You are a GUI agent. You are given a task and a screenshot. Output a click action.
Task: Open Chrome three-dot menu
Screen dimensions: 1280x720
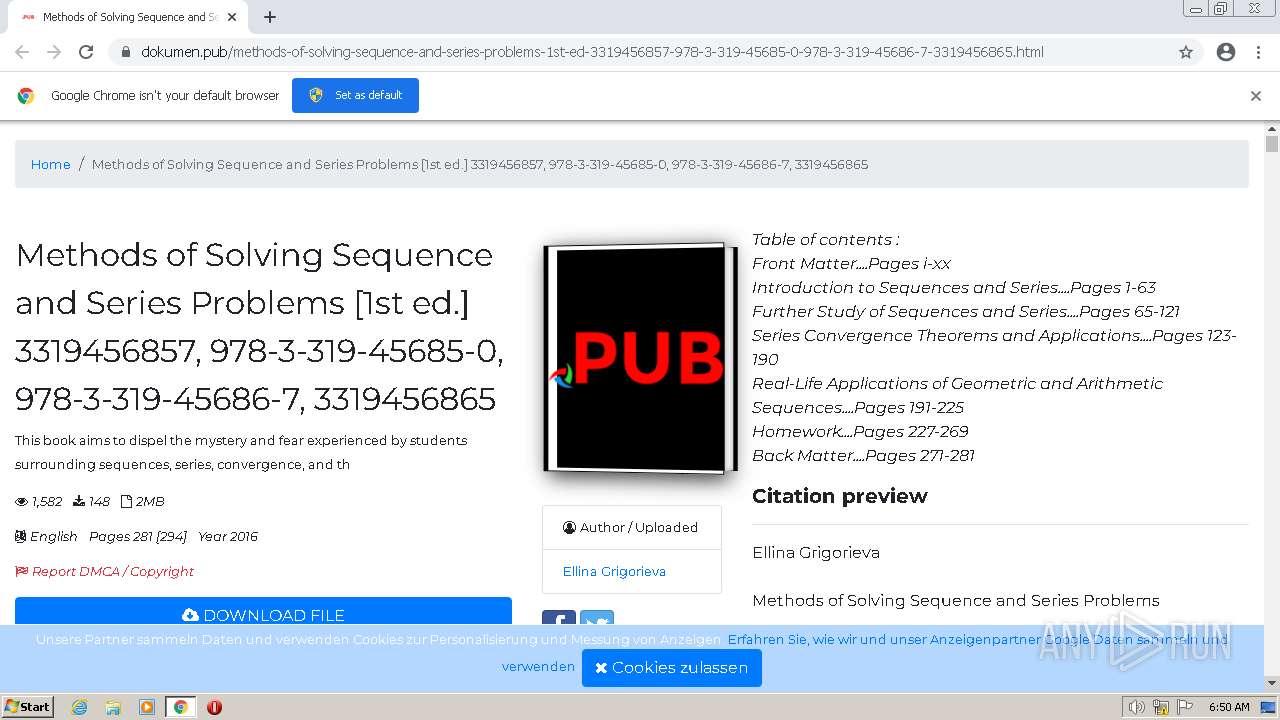coord(1258,52)
